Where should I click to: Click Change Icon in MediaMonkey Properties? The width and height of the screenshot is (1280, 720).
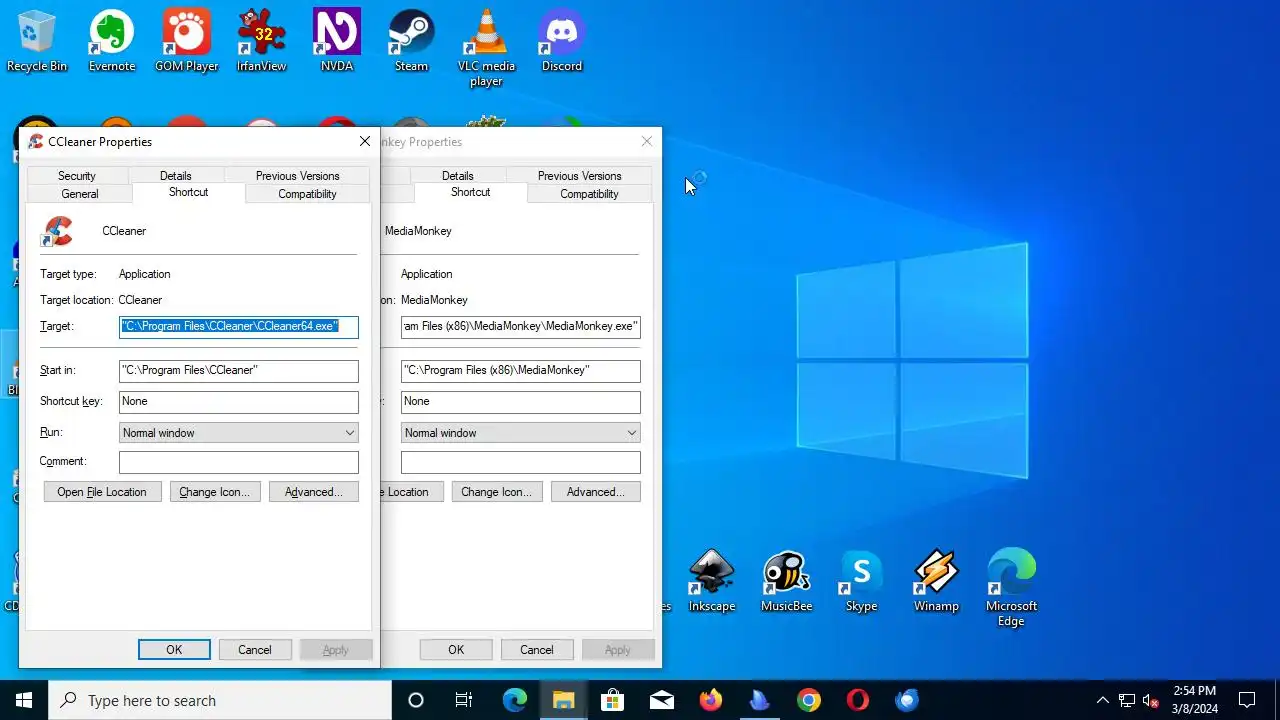[497, 492]
